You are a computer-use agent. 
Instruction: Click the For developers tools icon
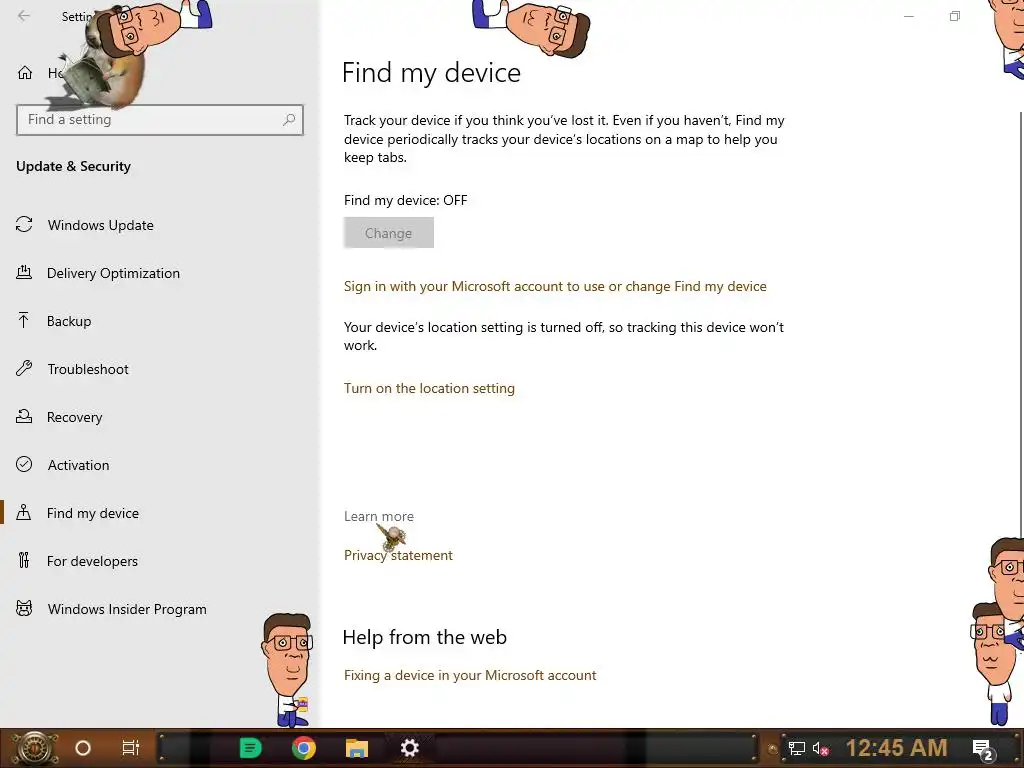tap(24, 560)
